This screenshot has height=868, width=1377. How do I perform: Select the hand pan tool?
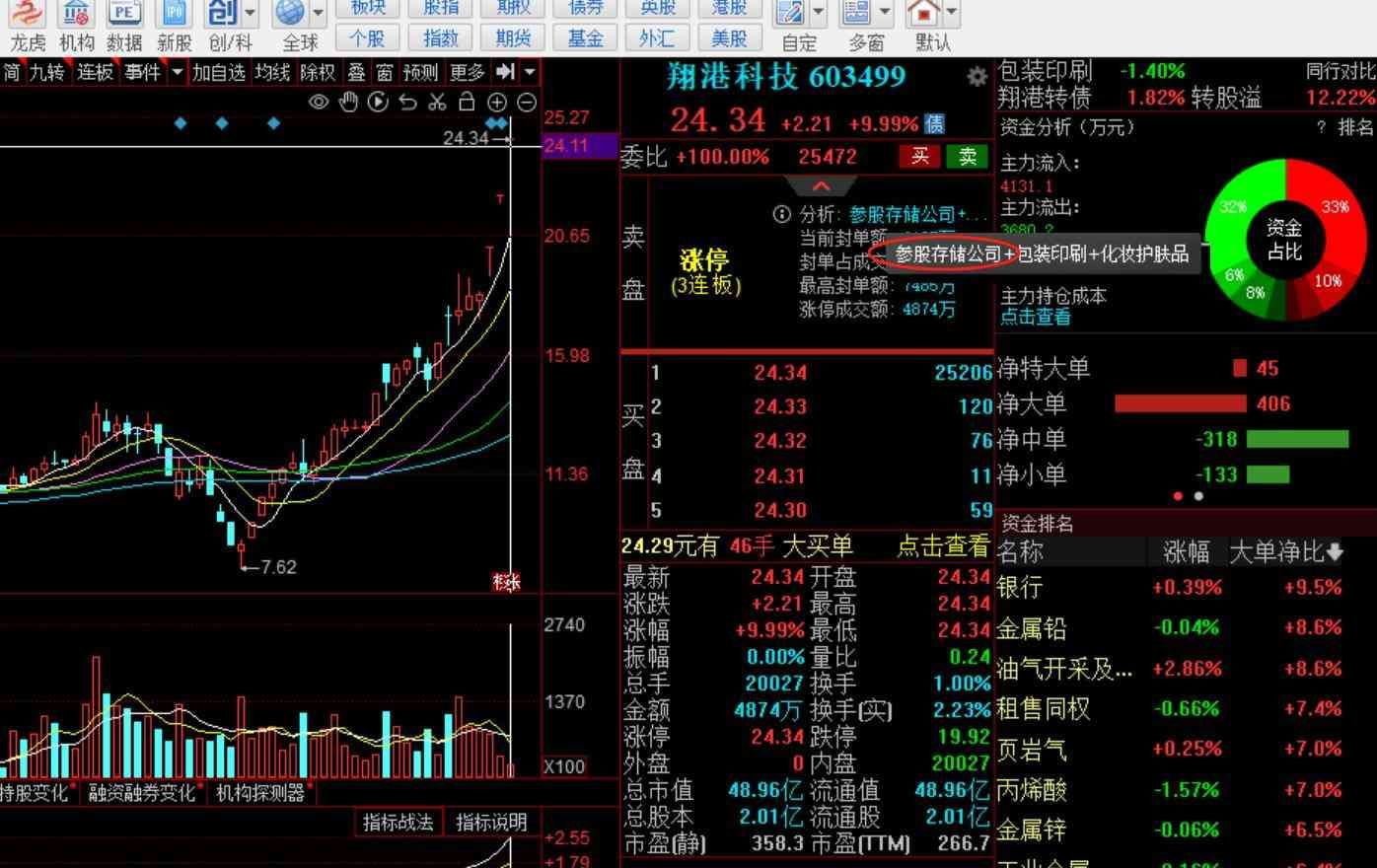(x=347, y=102)
